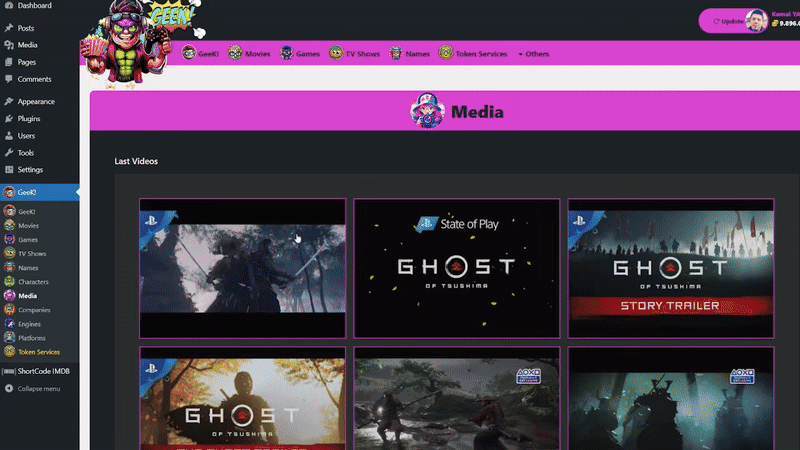Click the Tools wrench icon
Image resolution: width=800 pixels, height=450 pixels.
[x=9, y=153]
